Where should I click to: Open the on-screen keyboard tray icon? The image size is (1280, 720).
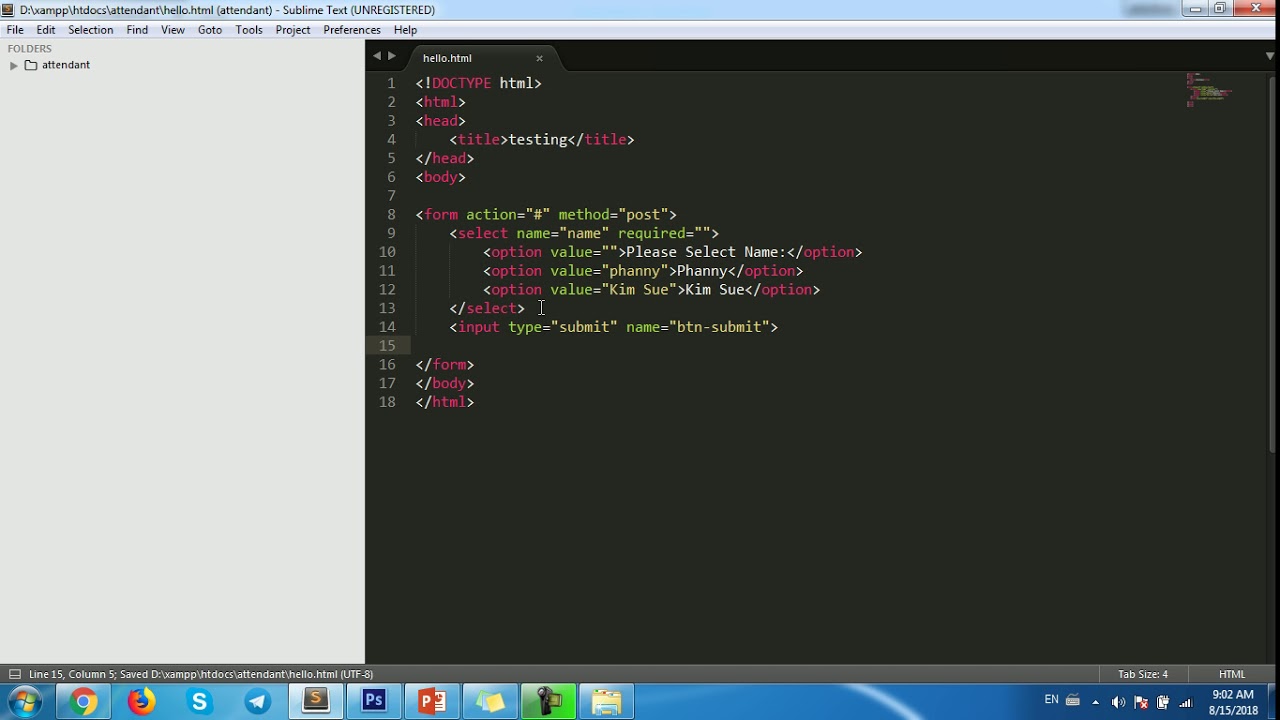tap(1073, 701)
